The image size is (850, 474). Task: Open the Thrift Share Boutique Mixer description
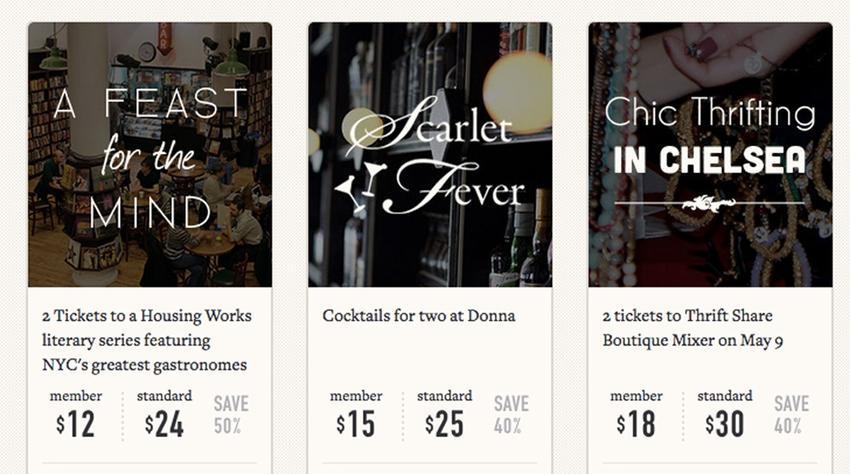click(x=692, y=328)
